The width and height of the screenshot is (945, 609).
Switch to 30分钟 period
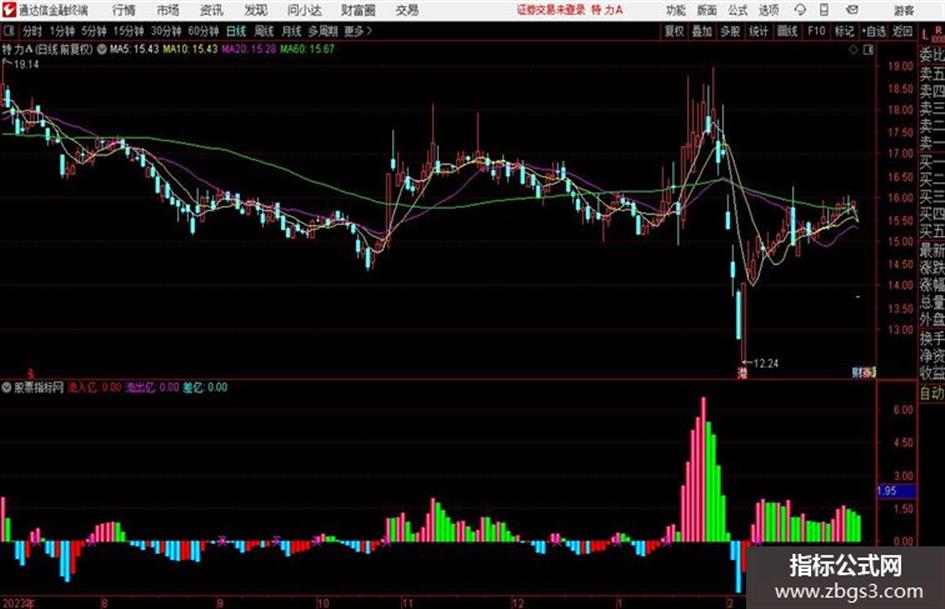[x=166, y=31]
